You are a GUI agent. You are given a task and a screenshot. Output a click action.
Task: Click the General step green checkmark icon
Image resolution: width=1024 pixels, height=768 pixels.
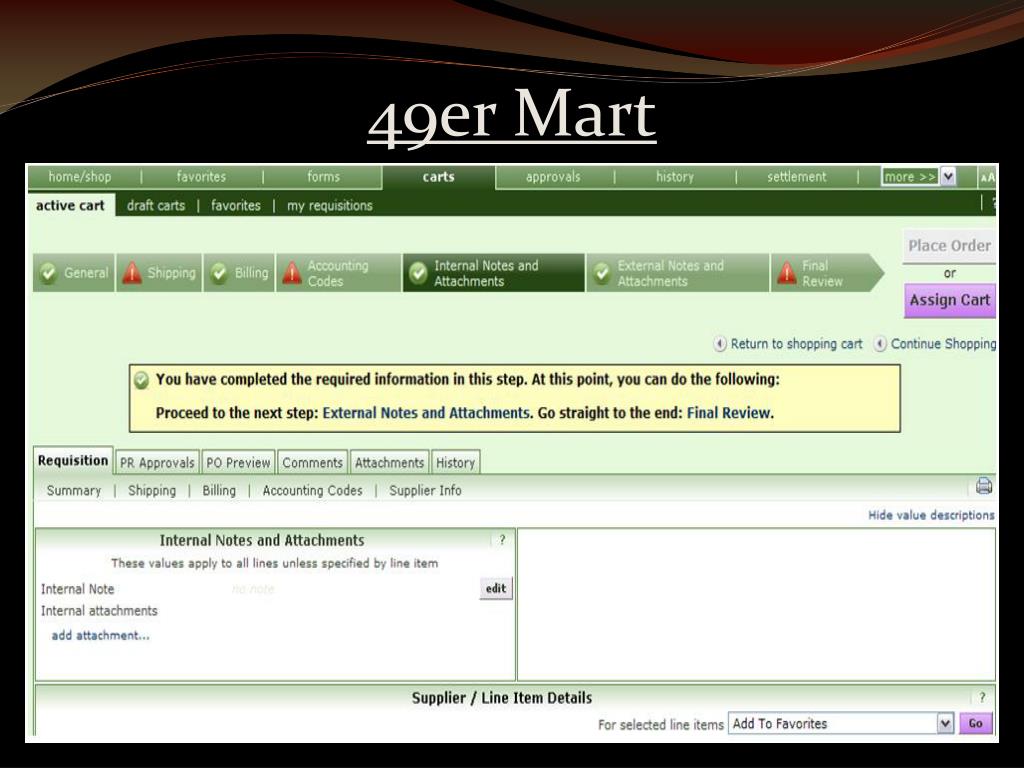click(48, 273)
